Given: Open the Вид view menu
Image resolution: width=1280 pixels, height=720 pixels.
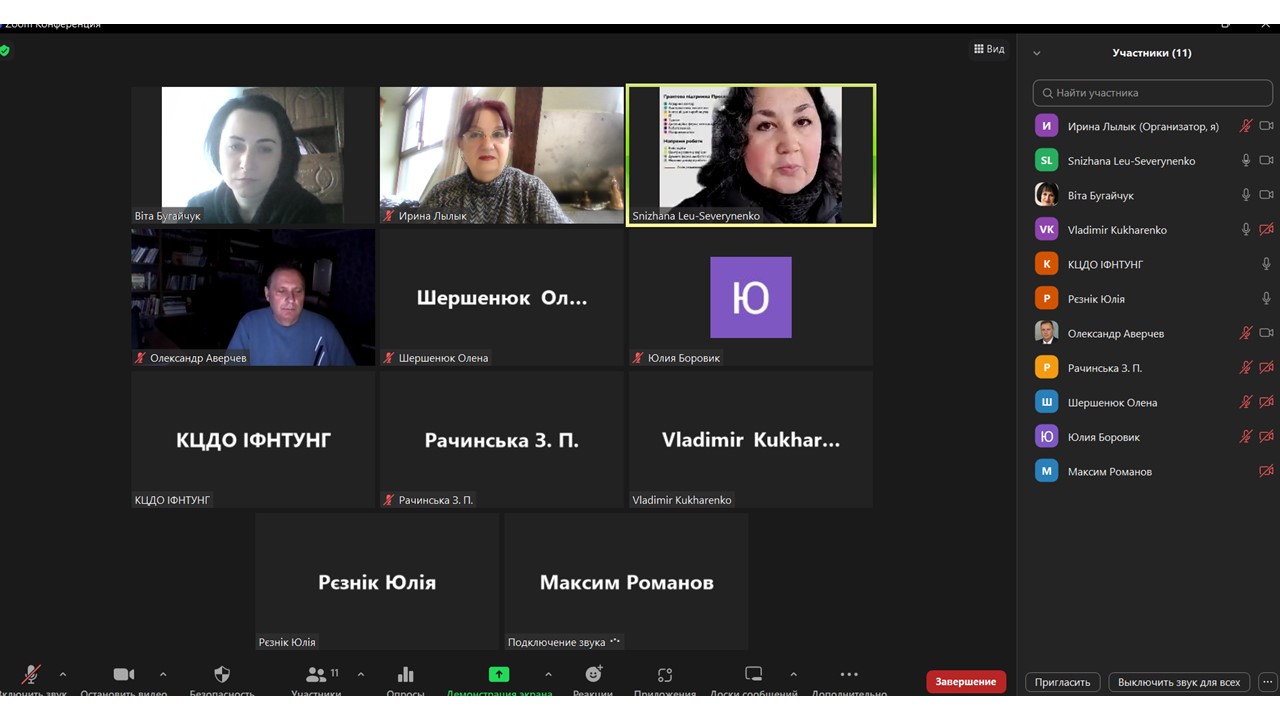Looking at the screenshot, I should (989, 49).
